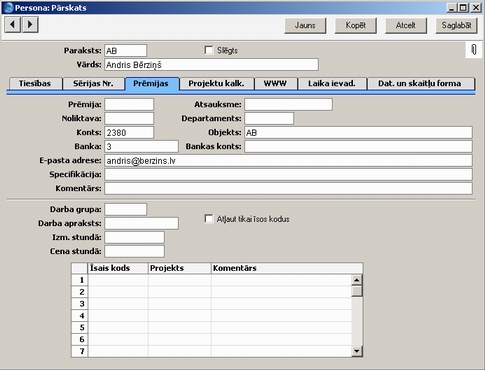485x370 pixels.
Task: Open the WWW tab
Action: [275, 83]
